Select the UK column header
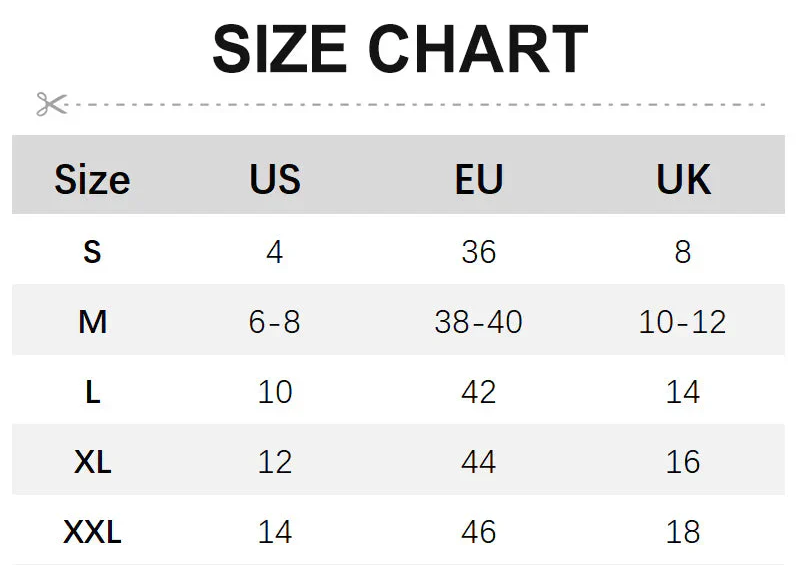The image size is (800, 565). click(683, 180)
